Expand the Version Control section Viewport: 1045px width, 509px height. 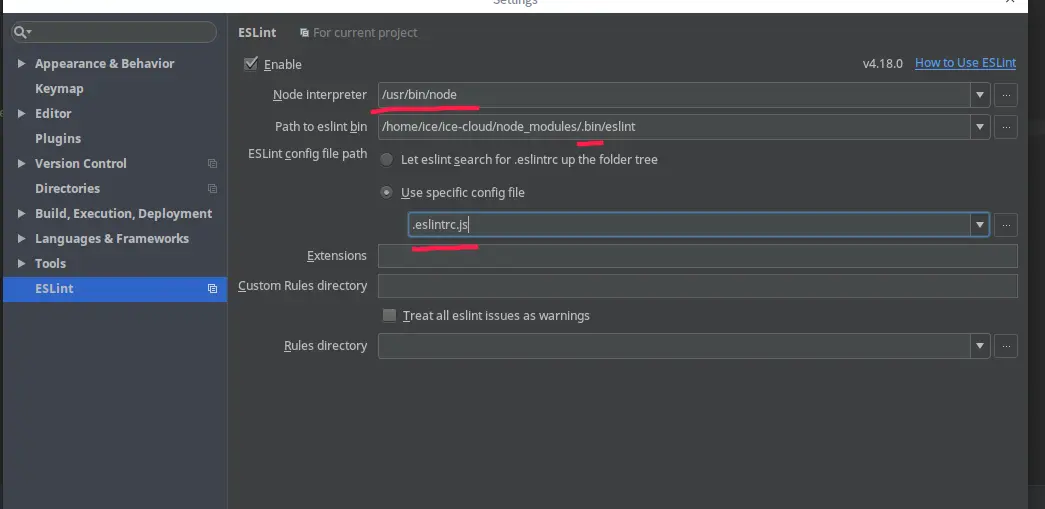[x=21, y=163]
